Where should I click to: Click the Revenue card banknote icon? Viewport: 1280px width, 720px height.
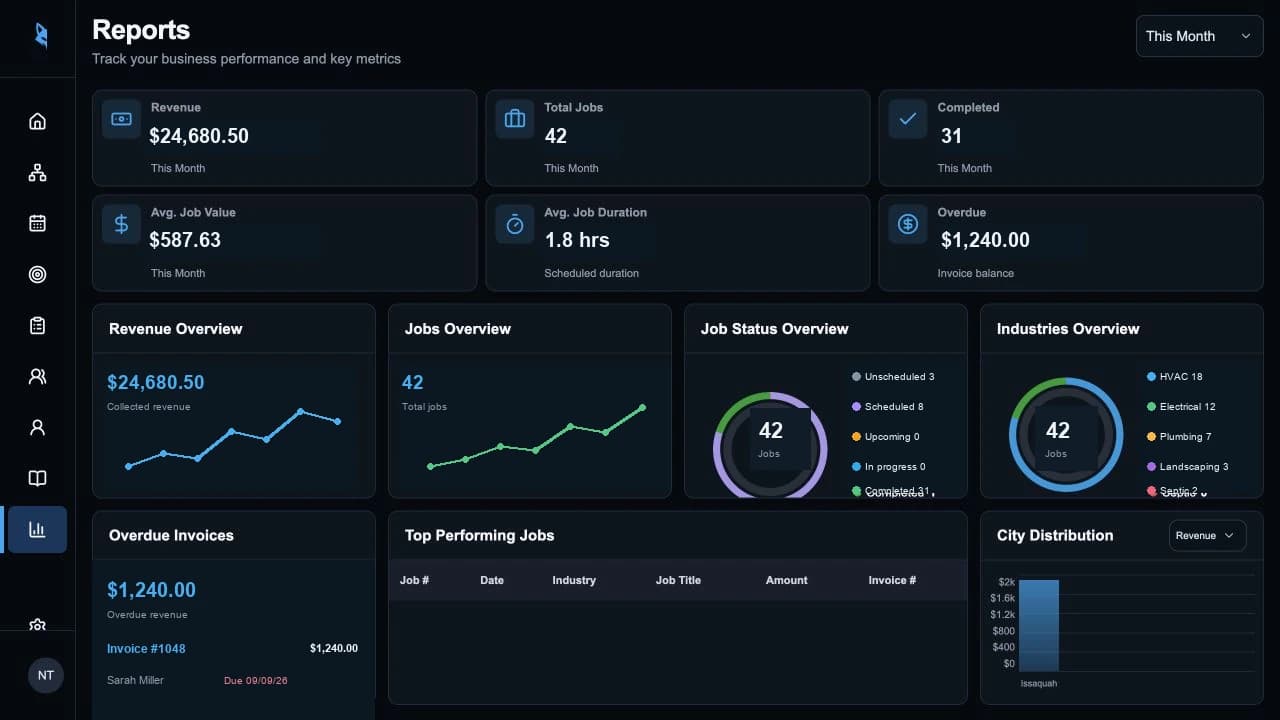pos(121,119)
